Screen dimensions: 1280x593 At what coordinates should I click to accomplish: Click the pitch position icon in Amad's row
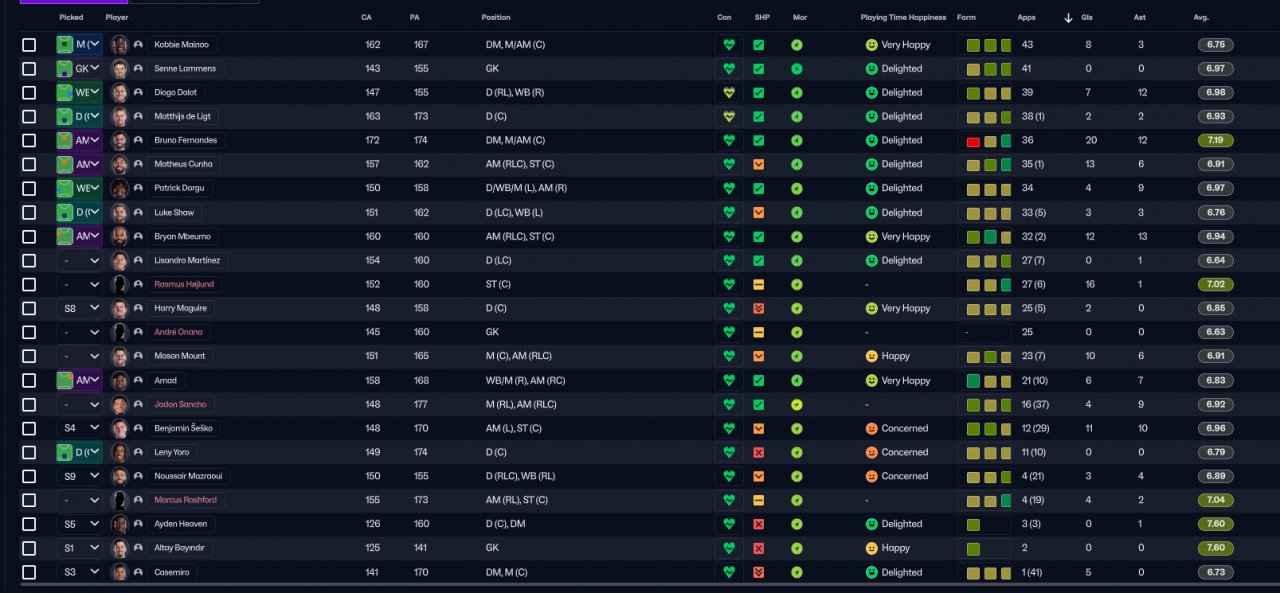tap(65, 381)
